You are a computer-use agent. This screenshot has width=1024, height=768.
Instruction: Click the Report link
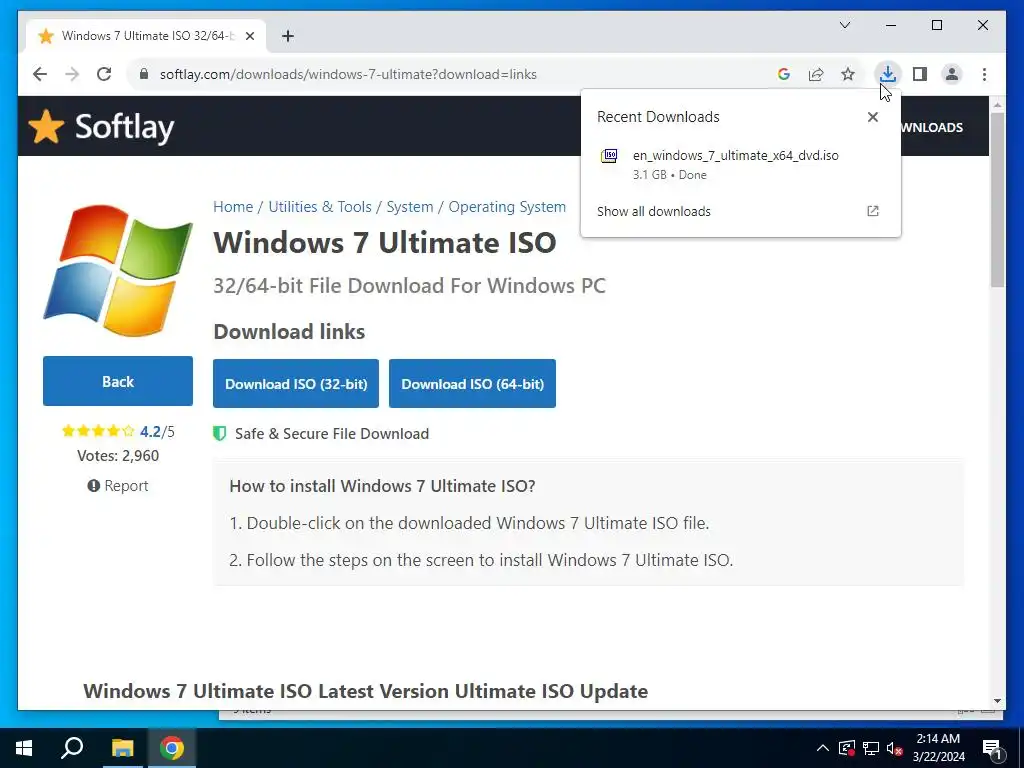(118, 486)
